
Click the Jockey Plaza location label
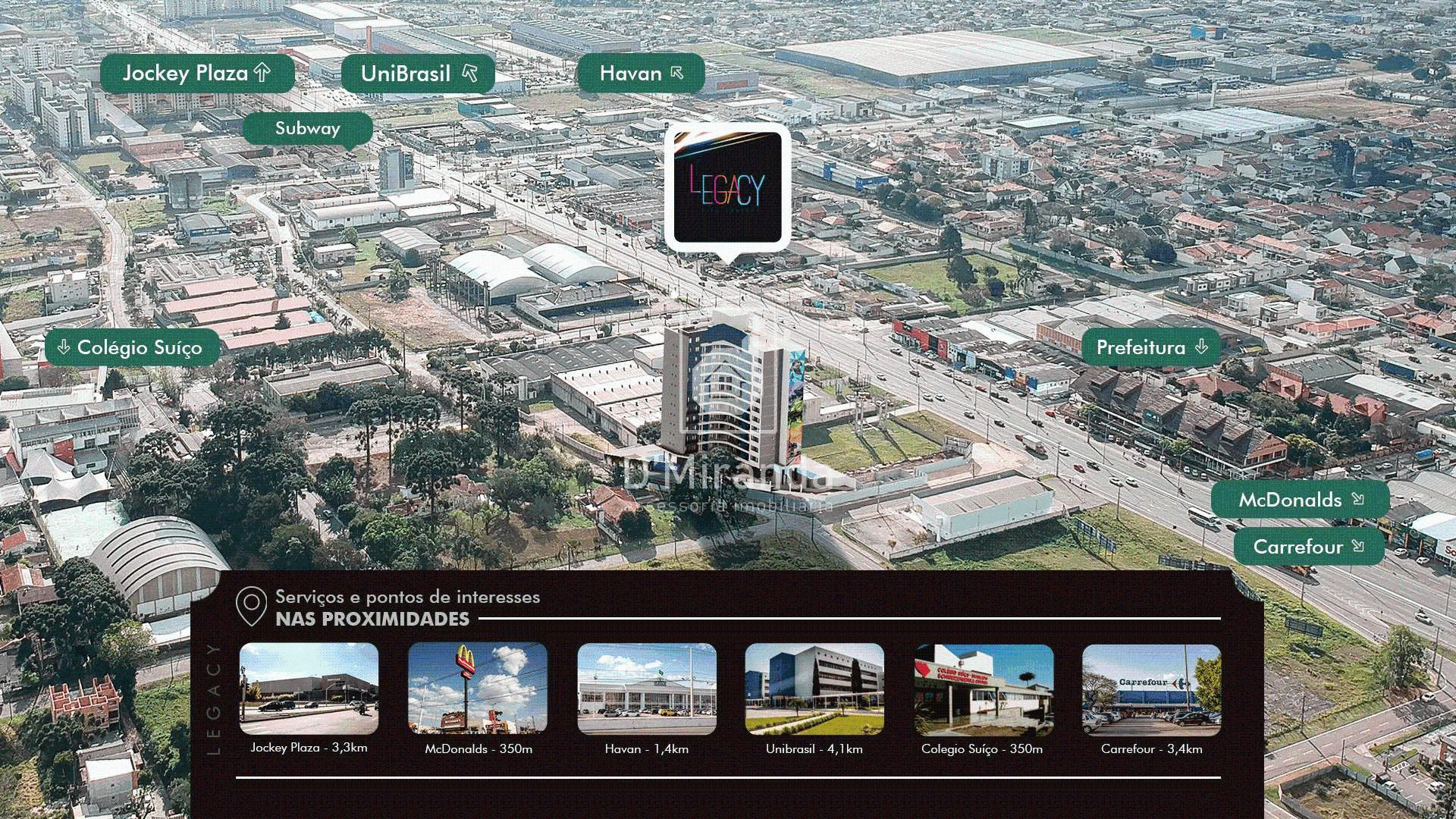[x=197, y=74]
